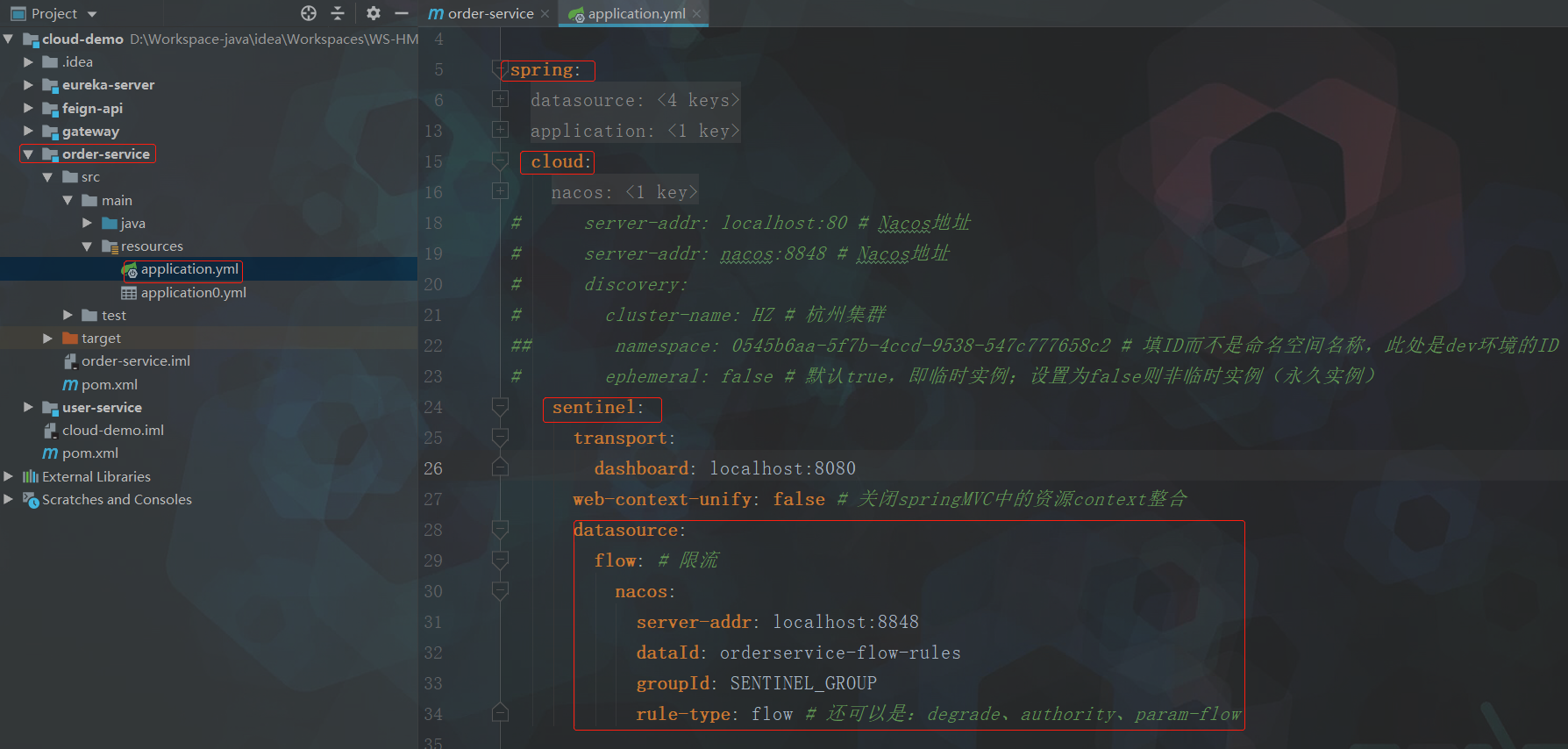Expand the feign-api module arrow
Screen dimensions: 1568x749
click(28, 109)
